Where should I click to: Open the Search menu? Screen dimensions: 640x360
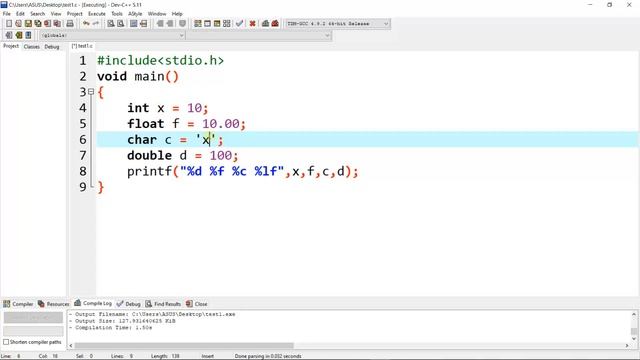38,14
